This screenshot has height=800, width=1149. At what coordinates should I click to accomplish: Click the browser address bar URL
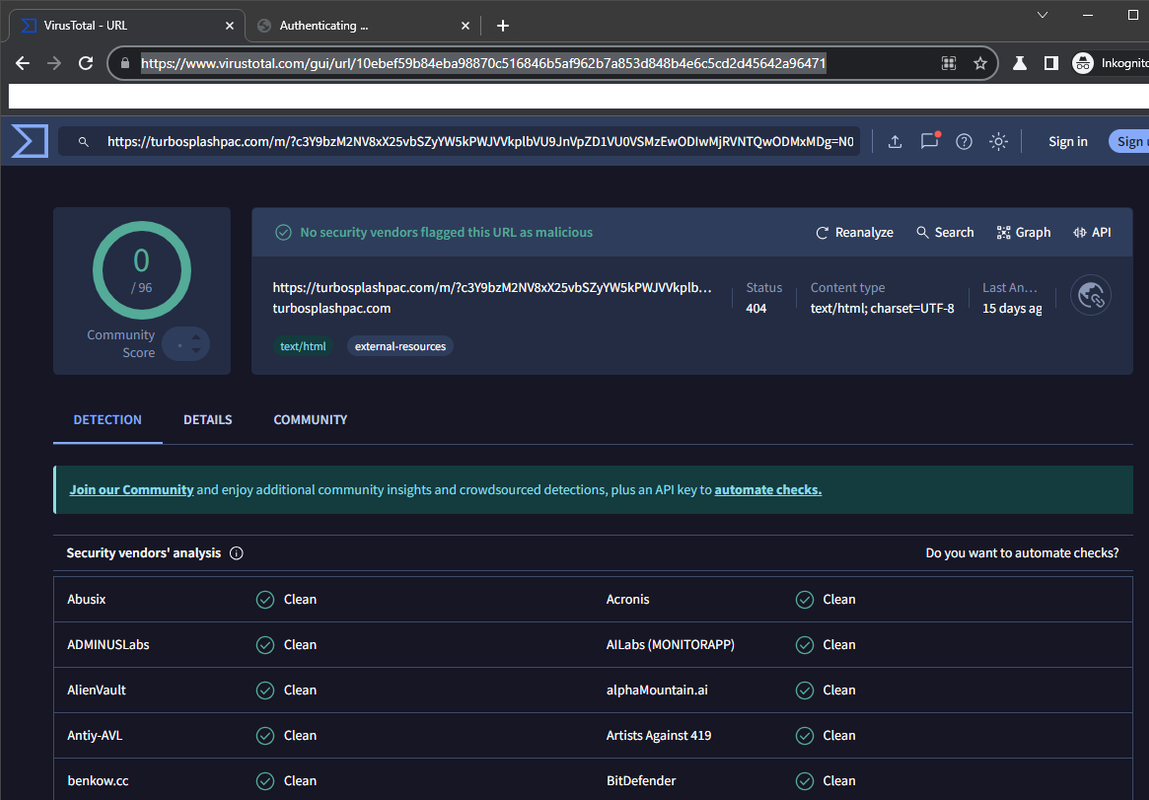coord(484,63)
